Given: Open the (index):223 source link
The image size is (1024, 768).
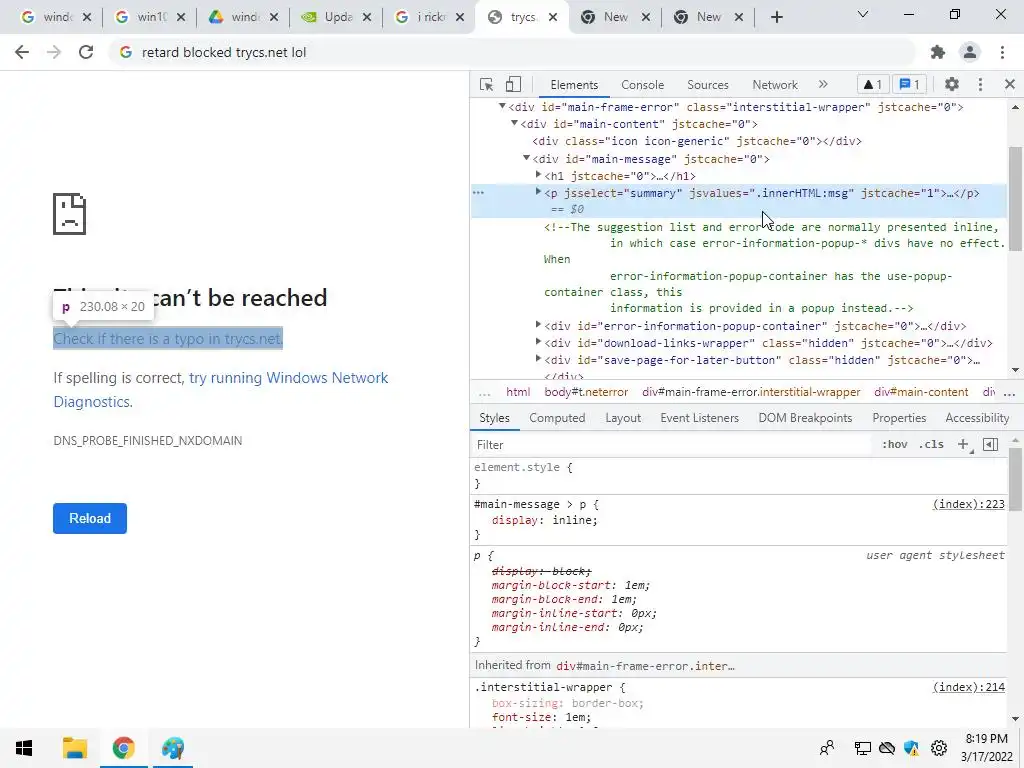Looking at the screenshot, I should point(968,504).
